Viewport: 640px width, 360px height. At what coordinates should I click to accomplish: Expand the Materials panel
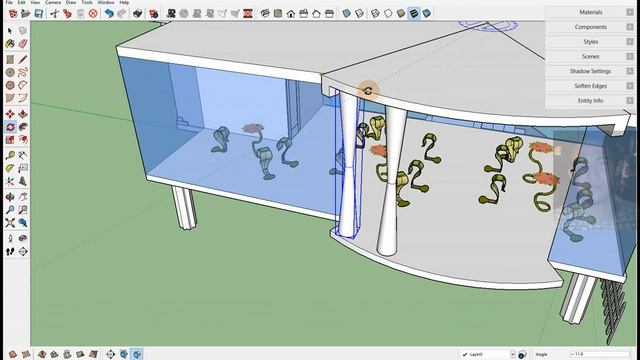click(590, 12)
